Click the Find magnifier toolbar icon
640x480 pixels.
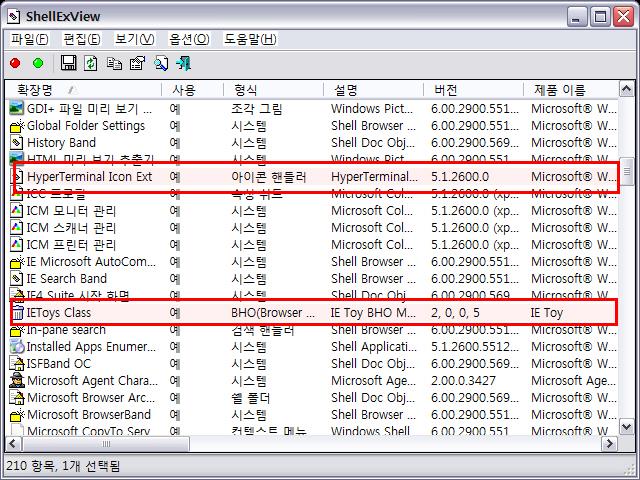[x=160, y=63]
